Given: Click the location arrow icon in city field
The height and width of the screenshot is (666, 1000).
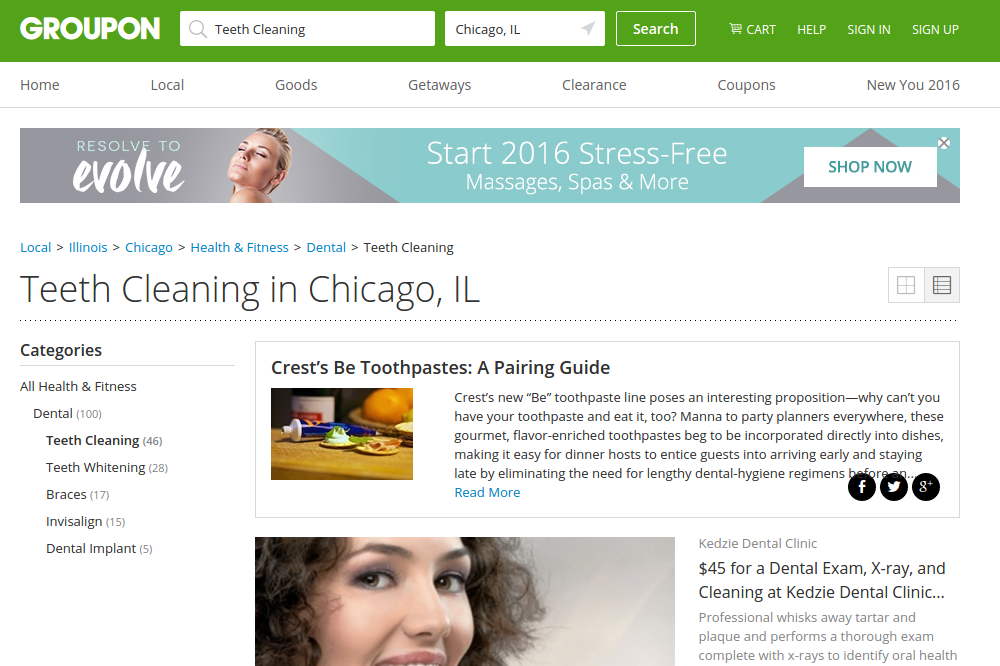Looking at the screenshot, I should pyautogui.click(x=588, y=29).
